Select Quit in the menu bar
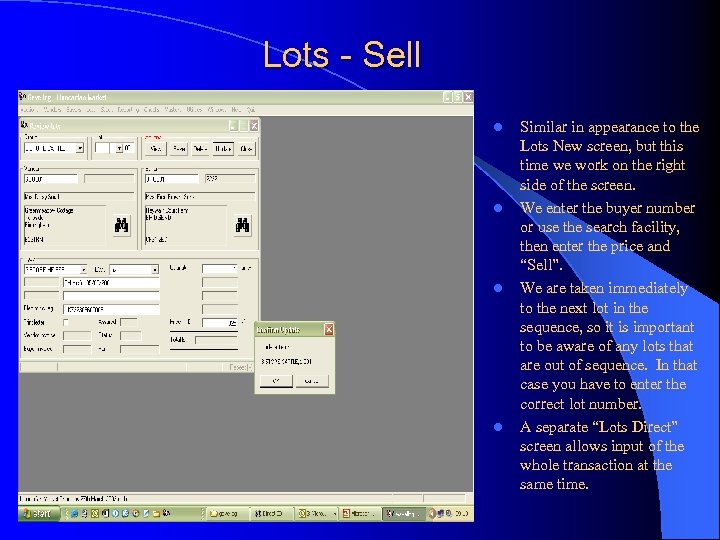The width and height of the screenshot is (720, 540). (x=250, y=110)
